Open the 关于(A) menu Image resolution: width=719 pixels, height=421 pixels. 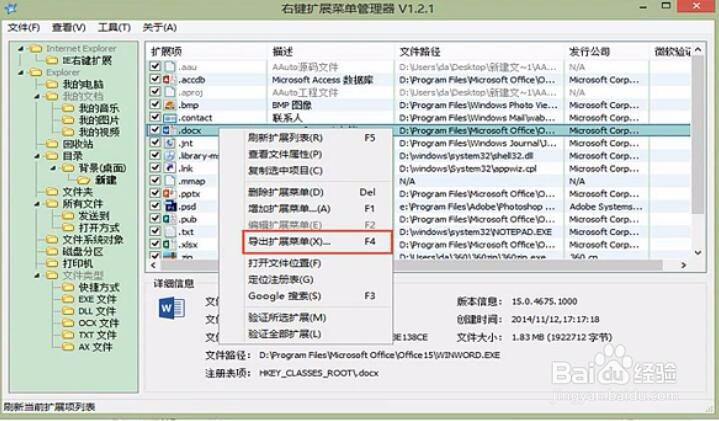coord(159,28)
